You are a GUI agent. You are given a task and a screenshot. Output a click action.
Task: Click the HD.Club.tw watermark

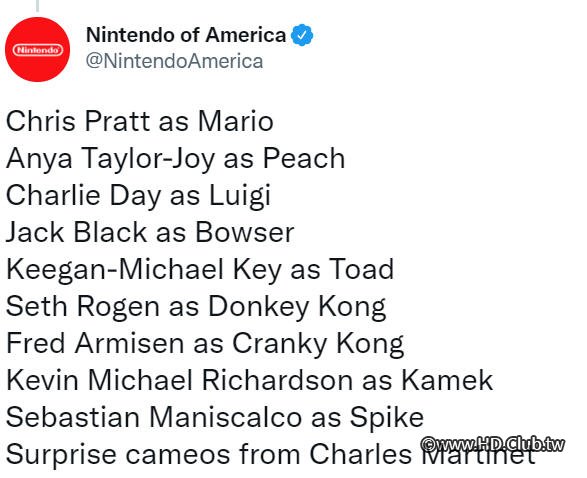click(x=493, y=444)
